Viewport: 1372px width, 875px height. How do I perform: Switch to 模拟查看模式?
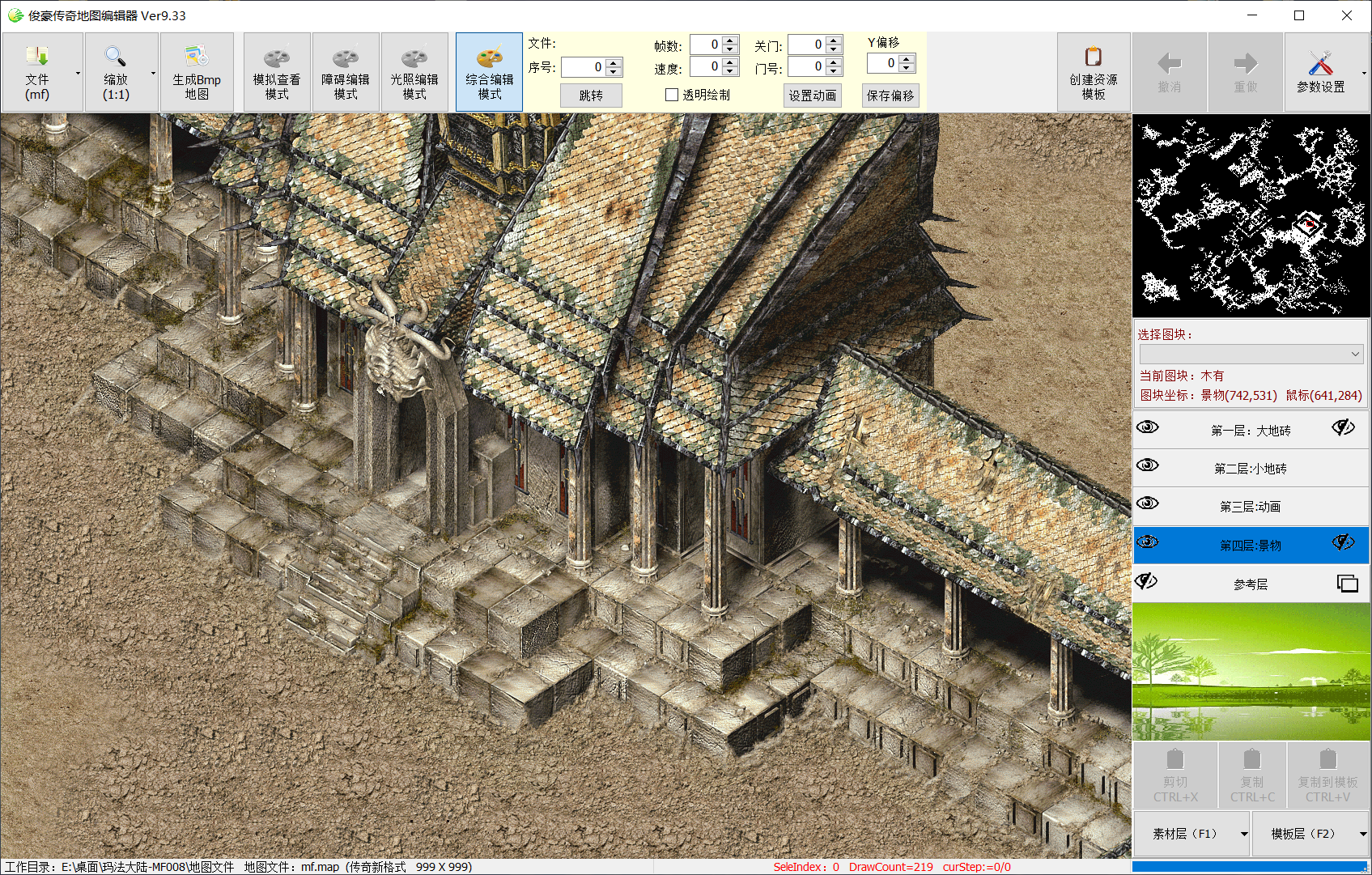point(277,72)
